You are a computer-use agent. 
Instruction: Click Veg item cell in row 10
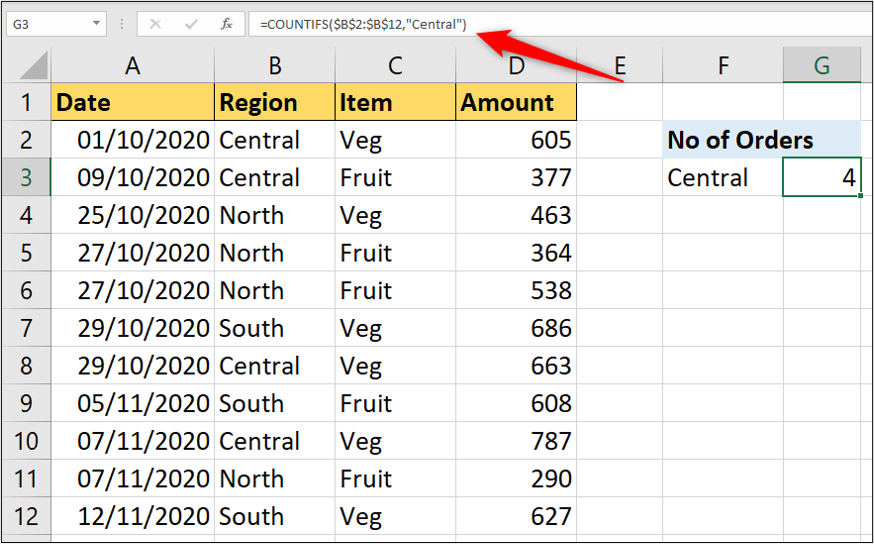point(395,441)
